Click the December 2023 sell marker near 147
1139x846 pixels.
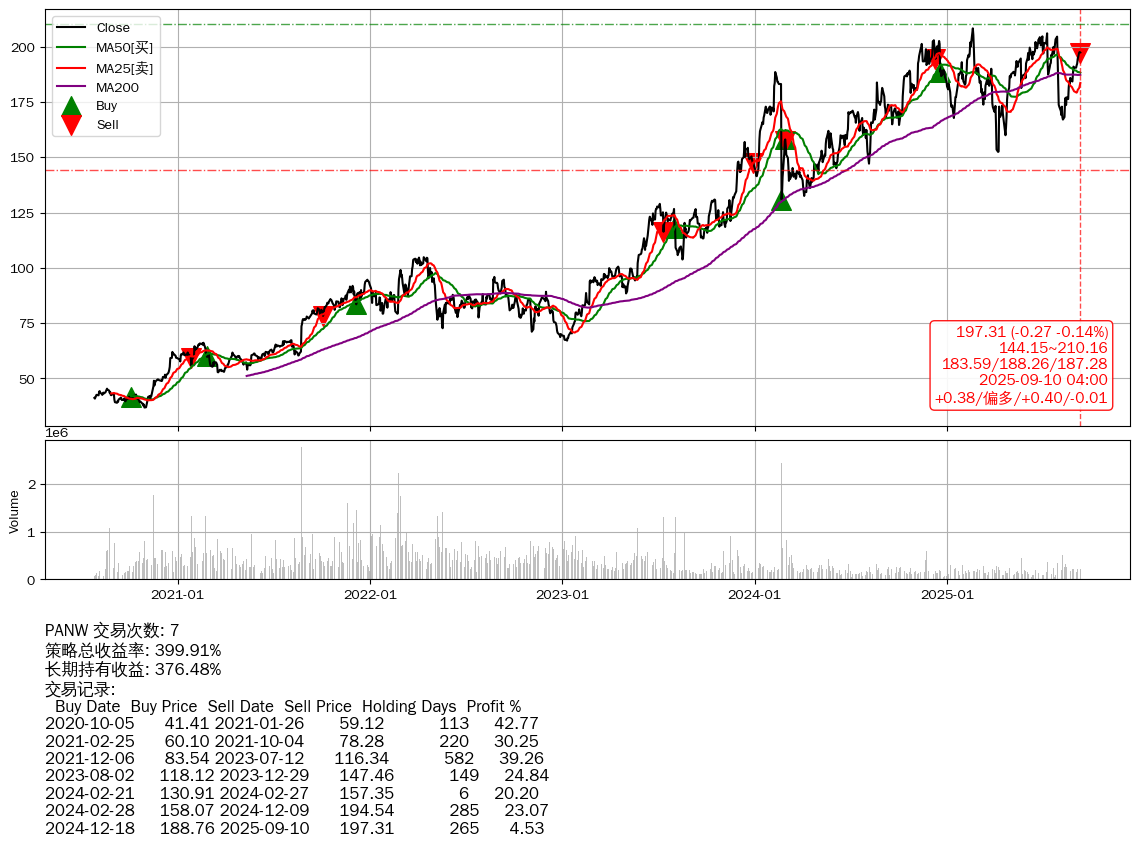(x=753, y=163)
